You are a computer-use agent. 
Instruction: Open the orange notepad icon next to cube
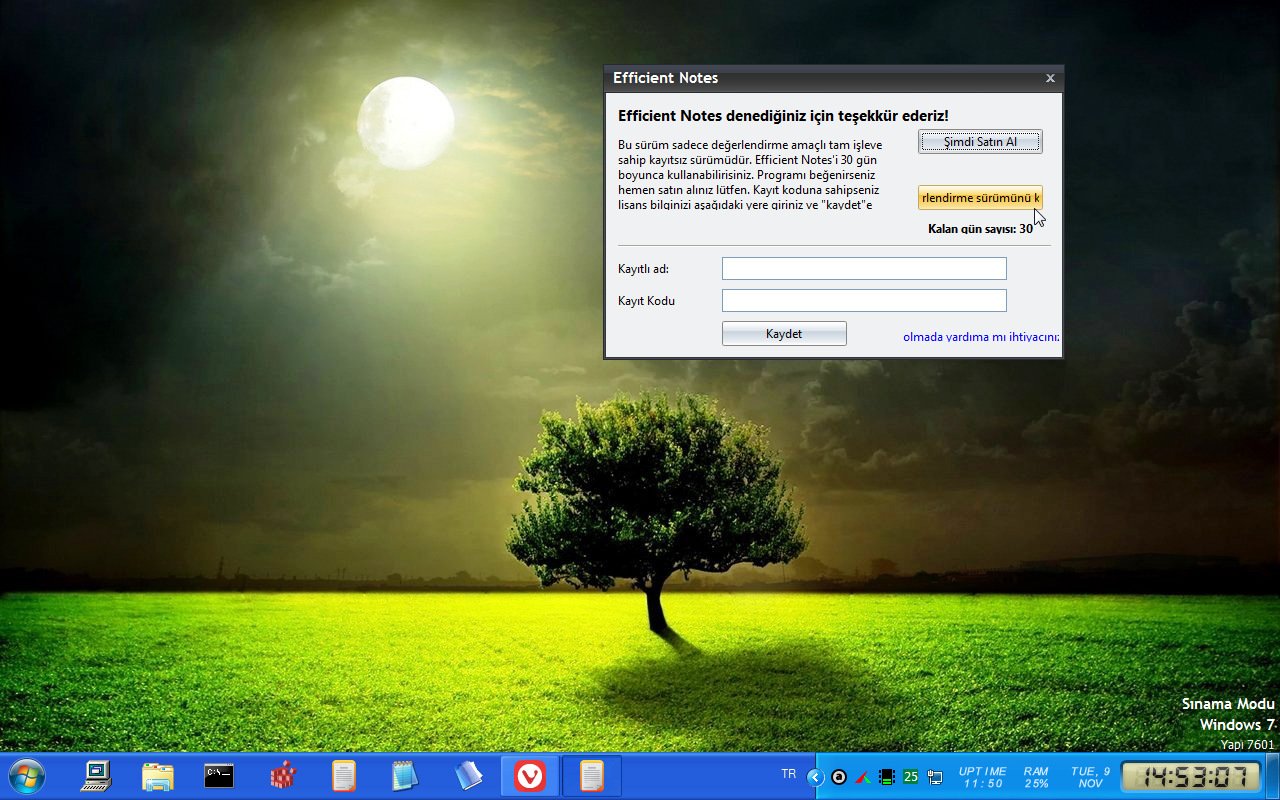click(344, 776)
